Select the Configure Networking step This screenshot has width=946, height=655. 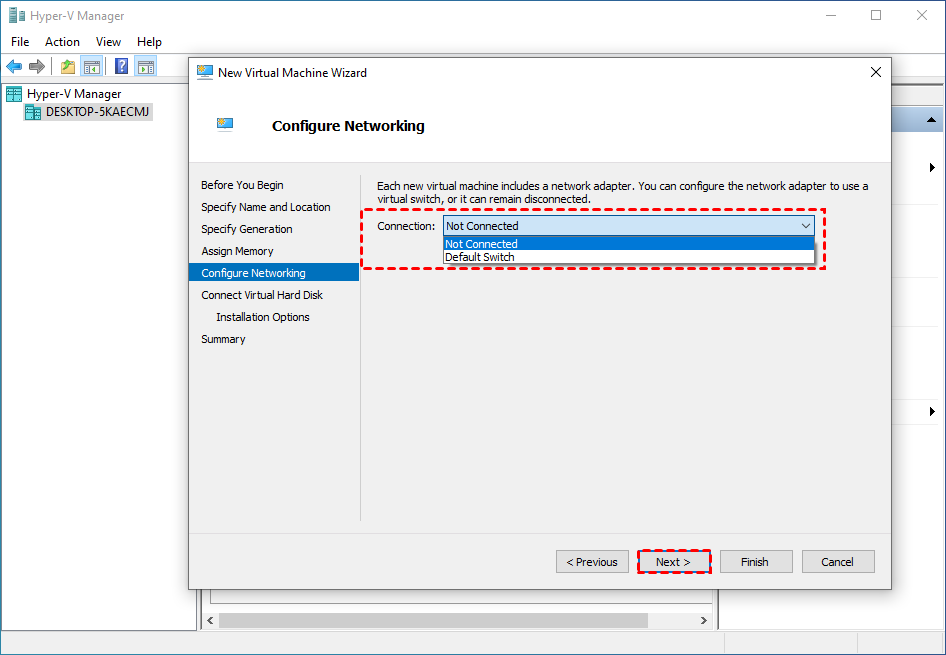pyautogui.click(x=274, y=273)
